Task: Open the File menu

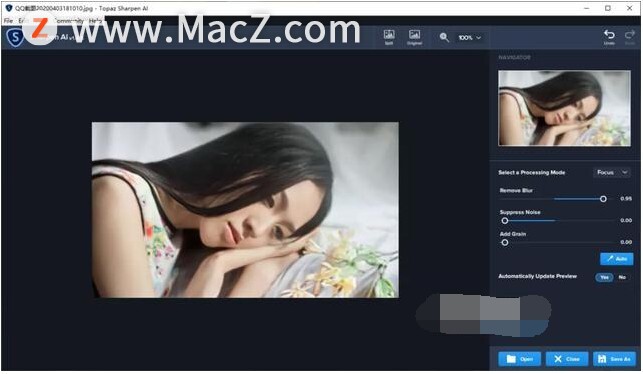Action: (x=8, y=21)
